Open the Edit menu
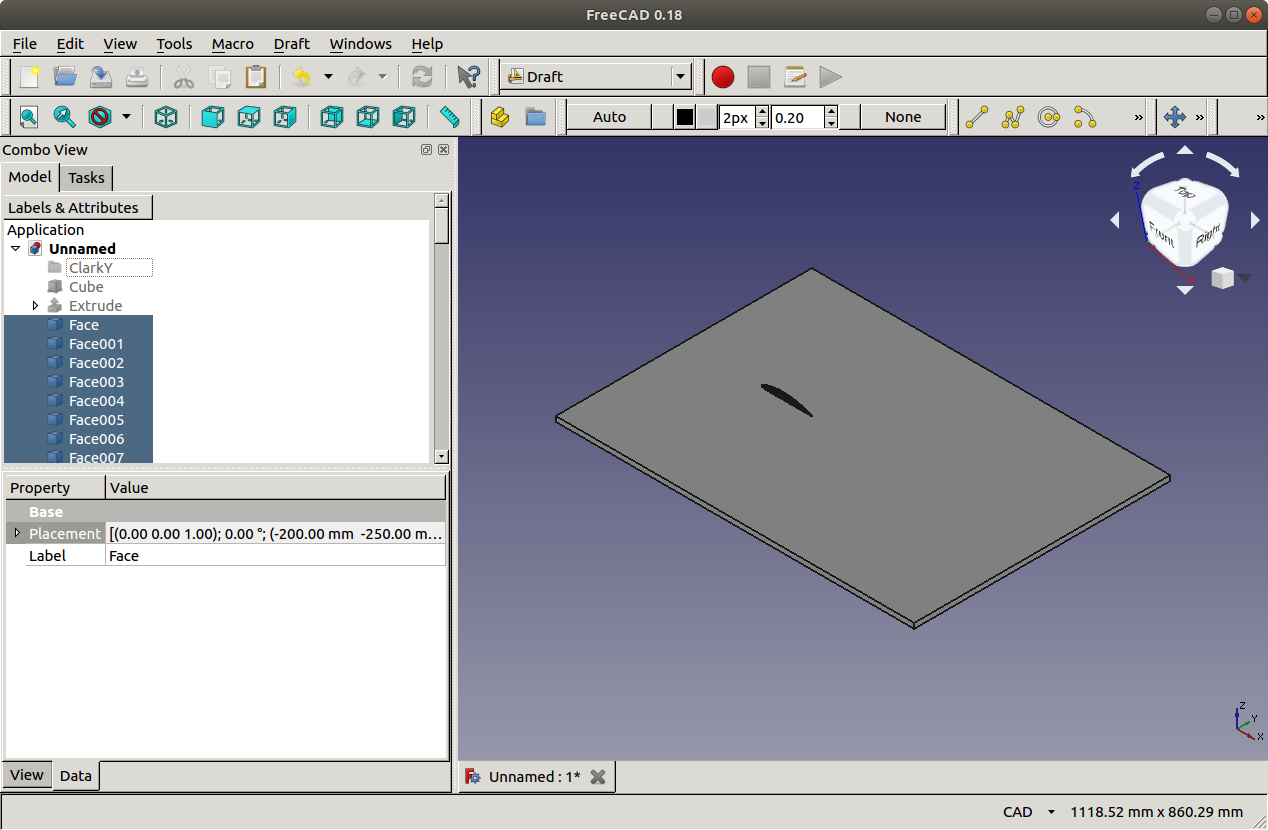The image size is (1268, 830). coord(70,44)
